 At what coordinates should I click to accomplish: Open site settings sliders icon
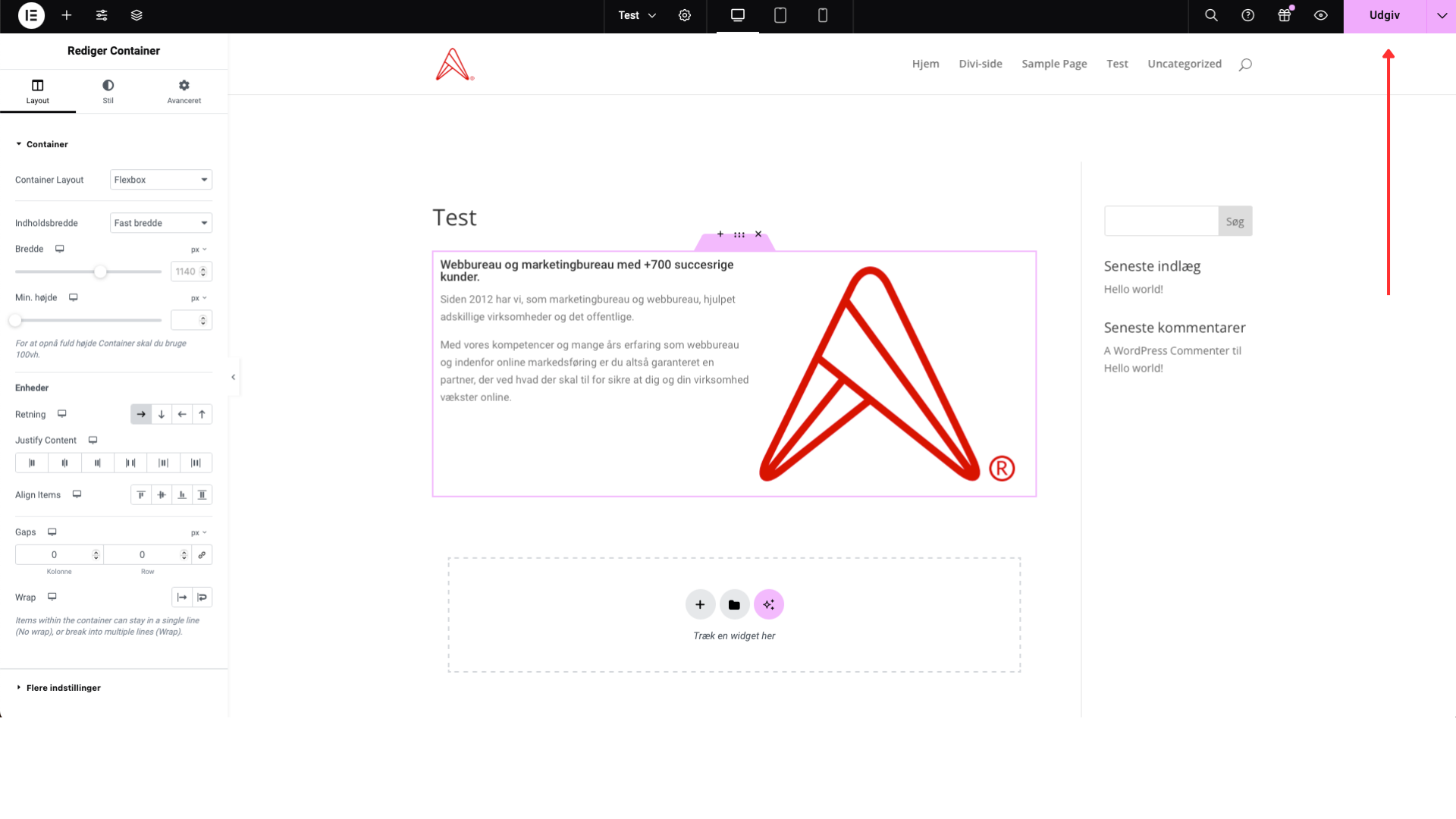pyautogui.click(x=102, y=15)
